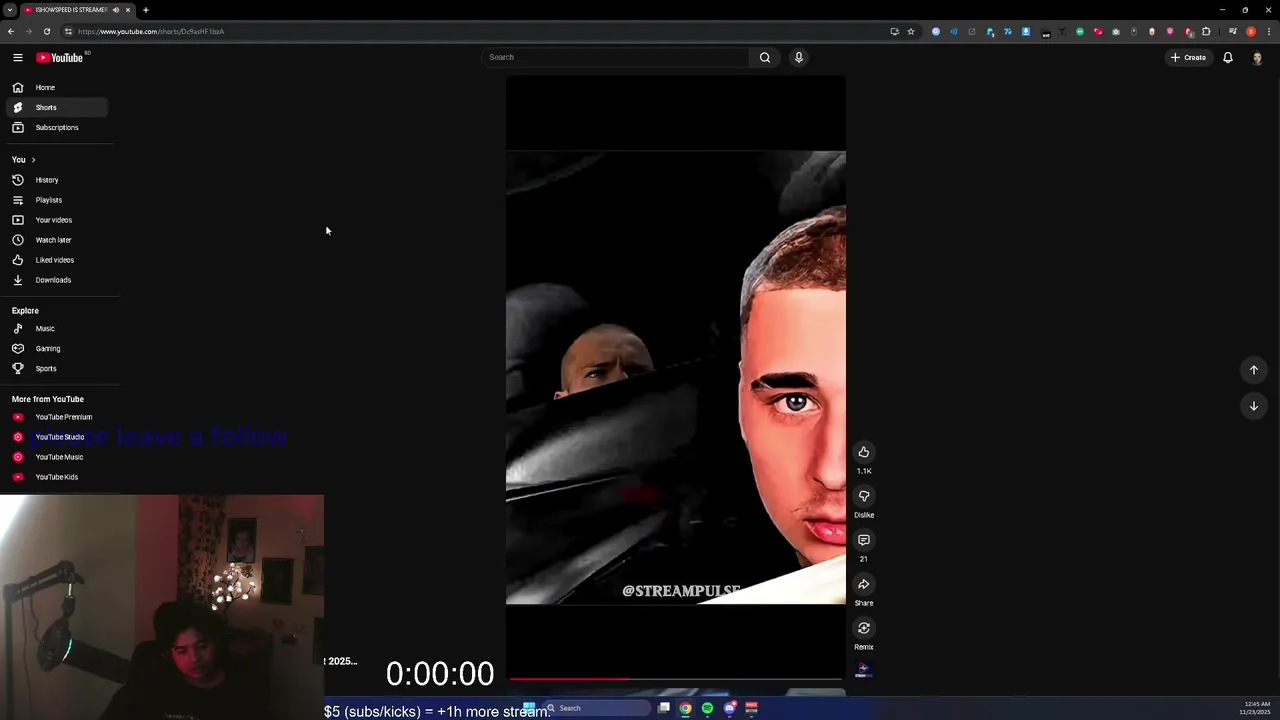Open the YouTube account avatar menu
The width and height of the screenshot is (1280, 720).
tap(1257, 58)
